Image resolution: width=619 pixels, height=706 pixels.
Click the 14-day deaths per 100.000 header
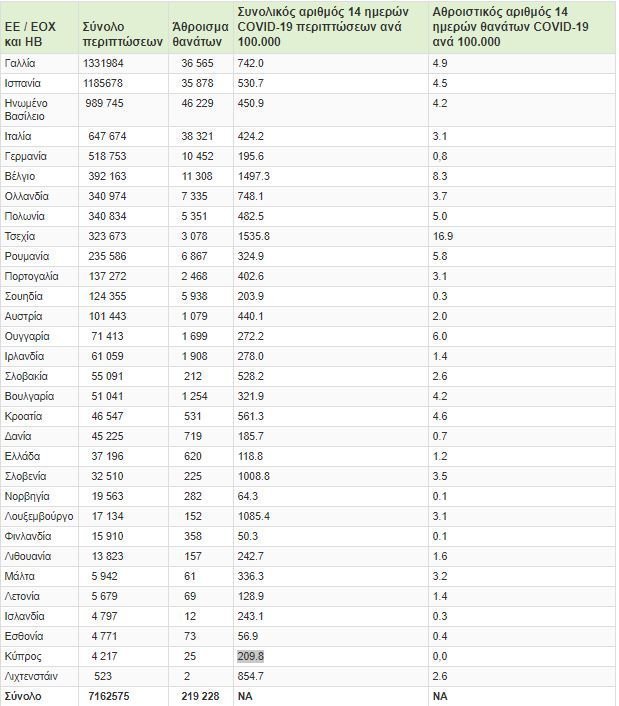(x=511, y=27)
